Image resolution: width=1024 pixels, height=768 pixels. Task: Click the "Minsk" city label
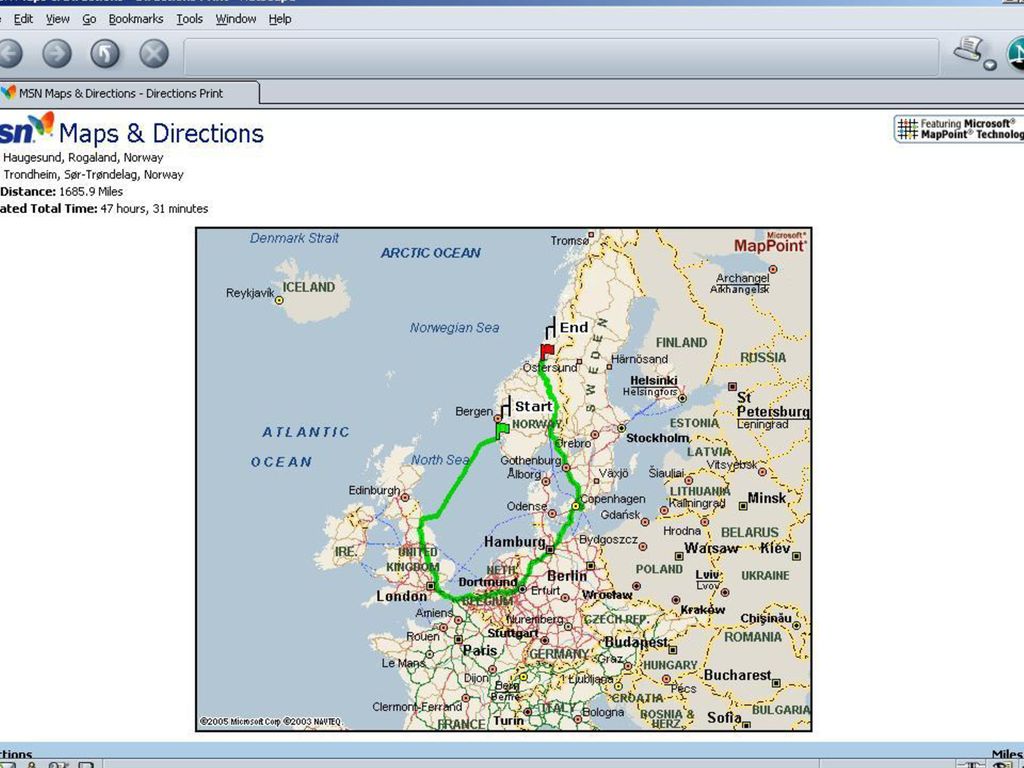tap(767, 498)
